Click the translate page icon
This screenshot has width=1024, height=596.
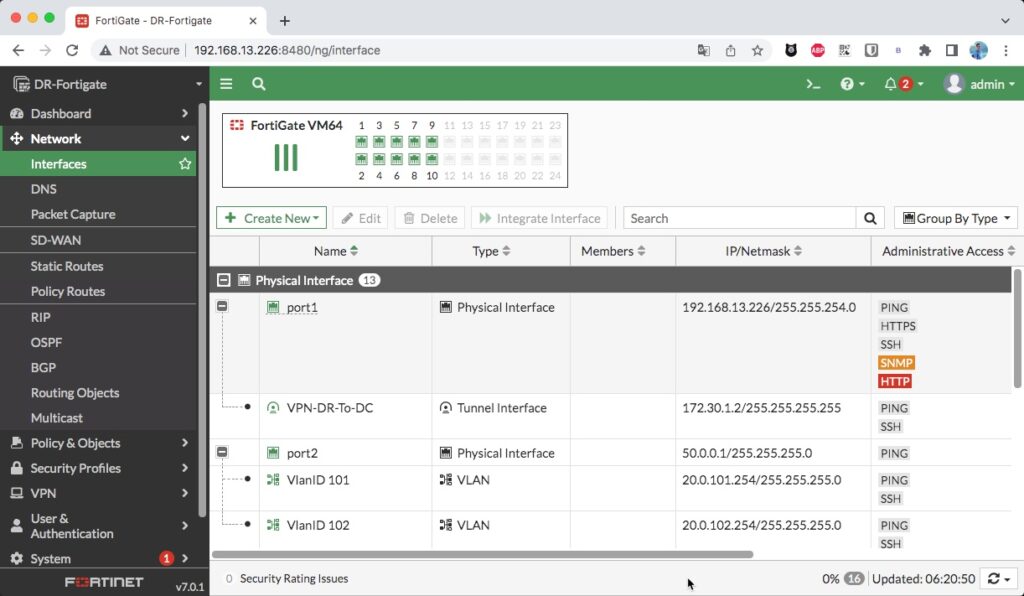703,50
